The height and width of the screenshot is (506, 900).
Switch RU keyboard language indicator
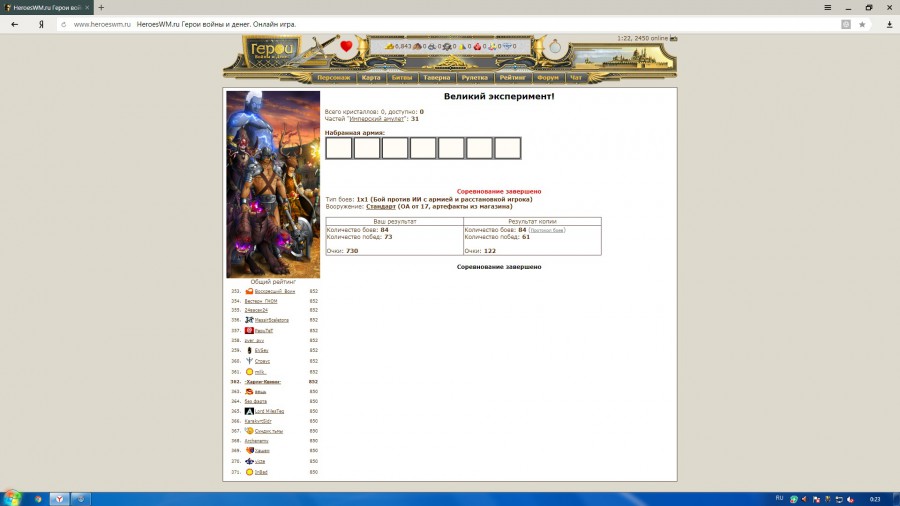[779, 498]
